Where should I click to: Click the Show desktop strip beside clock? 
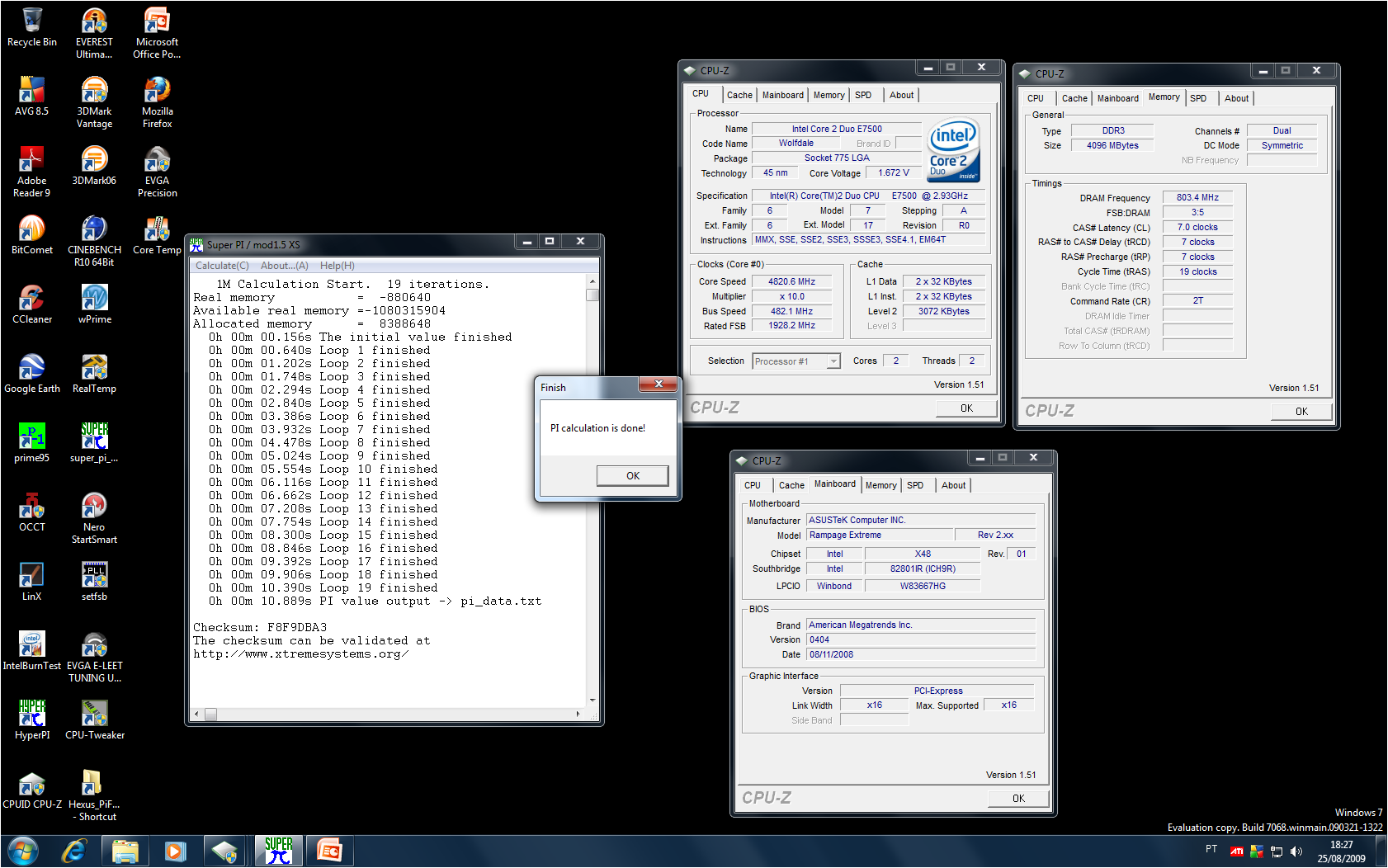pyautogui.click(x=1381, y=851)
